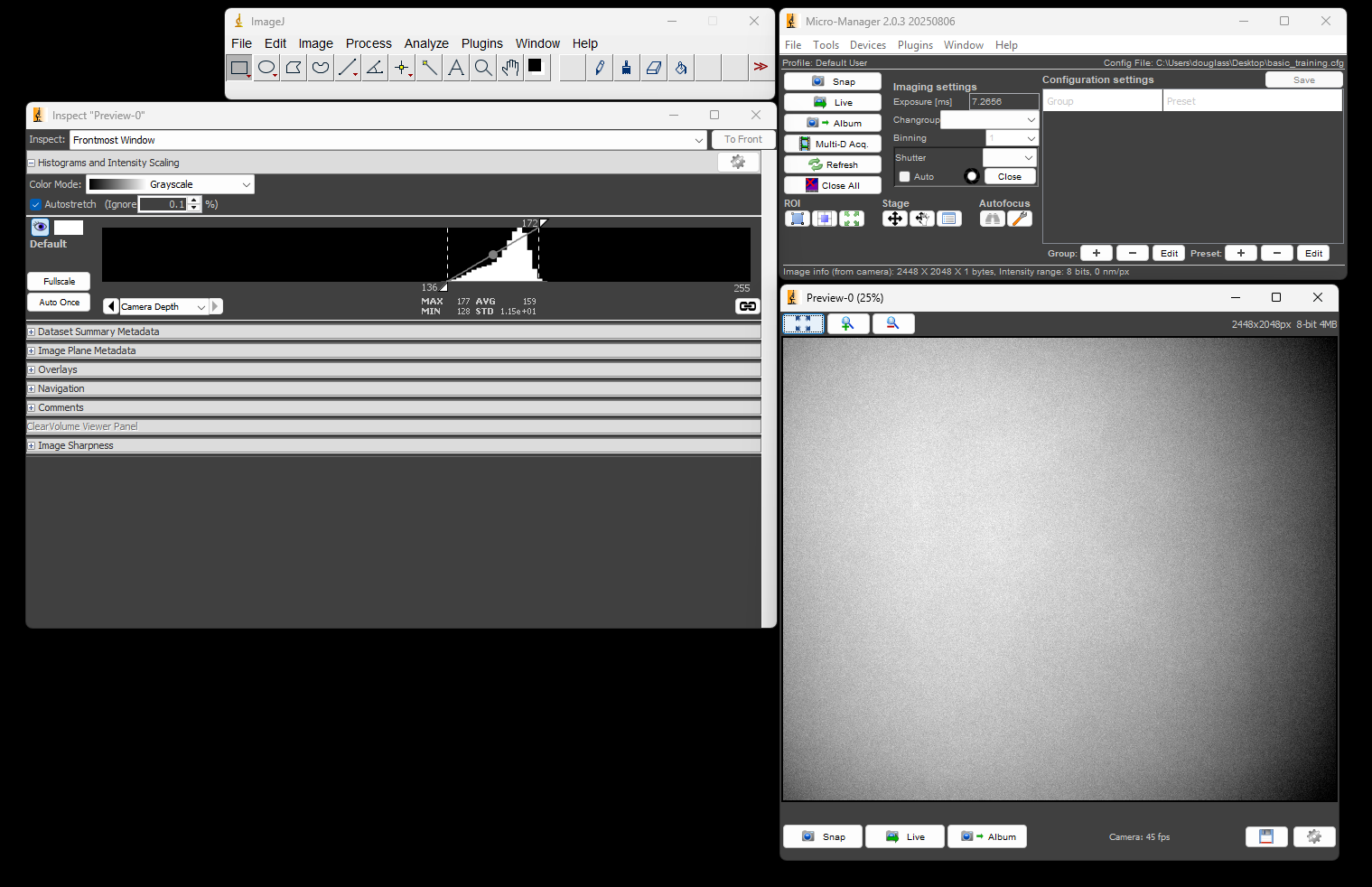Viewport: 1372px width, 887px height.
Task: Choose the Hand scrolling tool
Action: coord(510,68)
